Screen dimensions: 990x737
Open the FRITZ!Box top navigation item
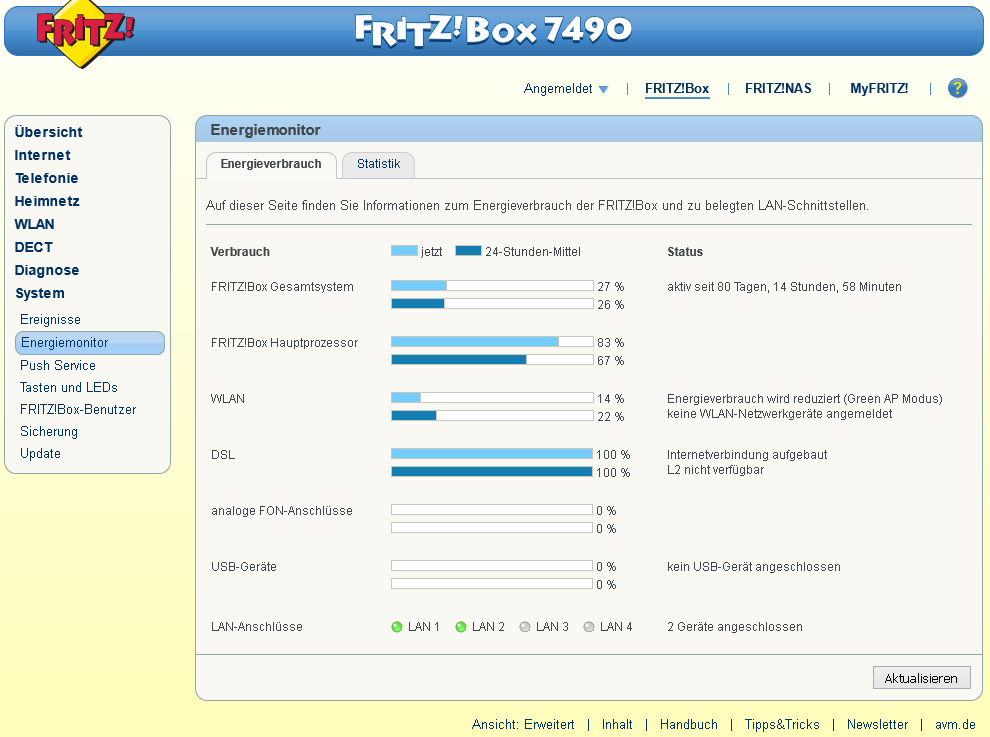[677, 88]
